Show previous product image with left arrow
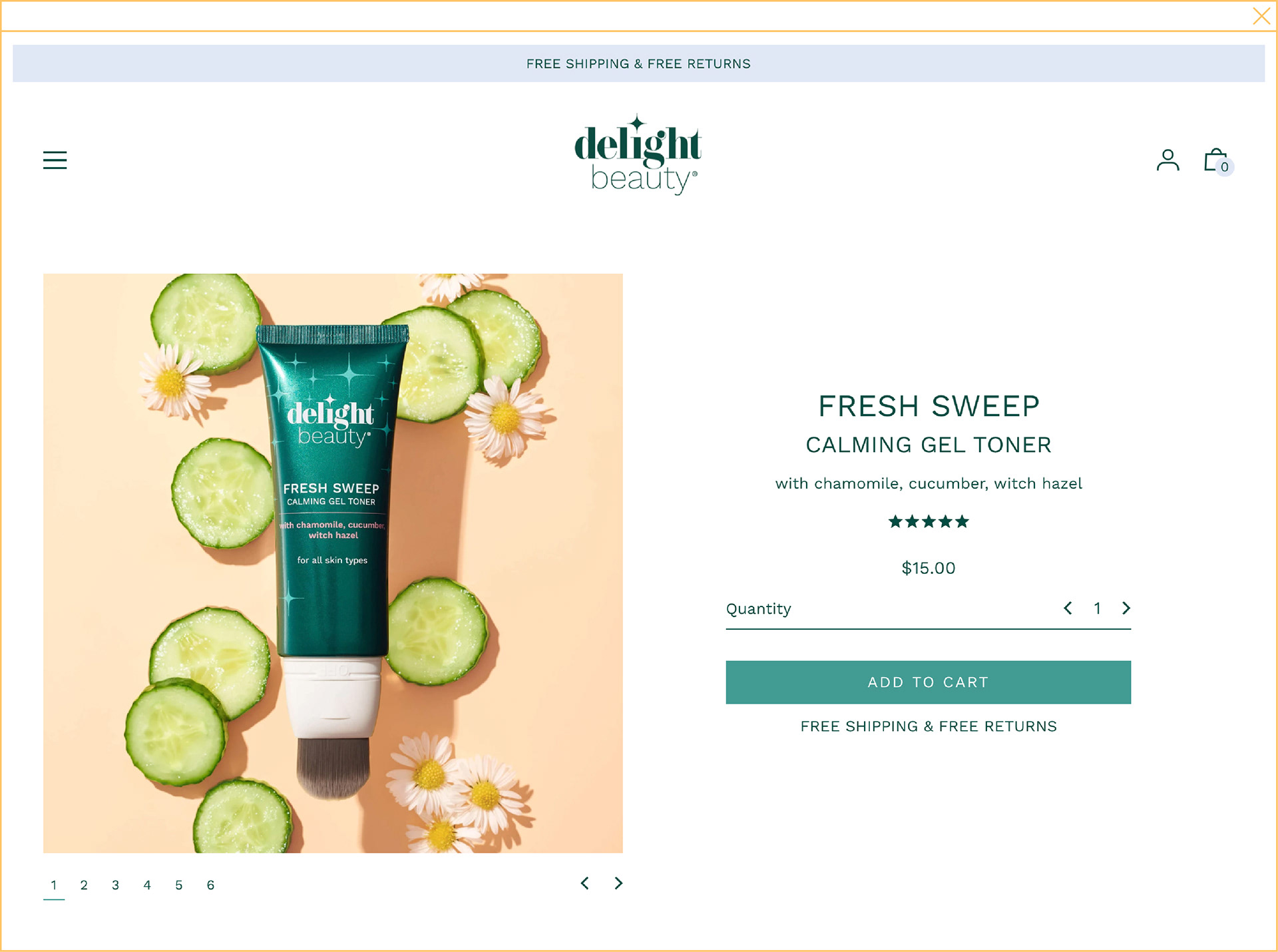 (x=584, y=883)
